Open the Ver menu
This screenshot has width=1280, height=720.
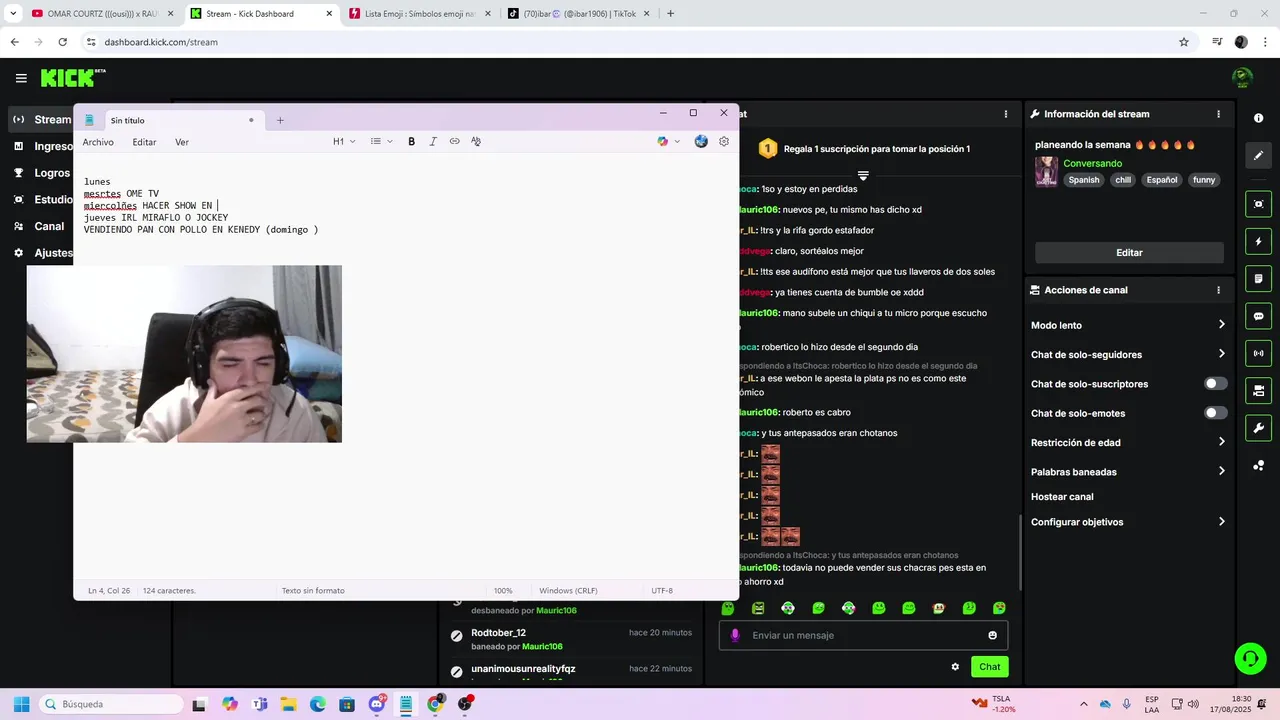point(182,142)
